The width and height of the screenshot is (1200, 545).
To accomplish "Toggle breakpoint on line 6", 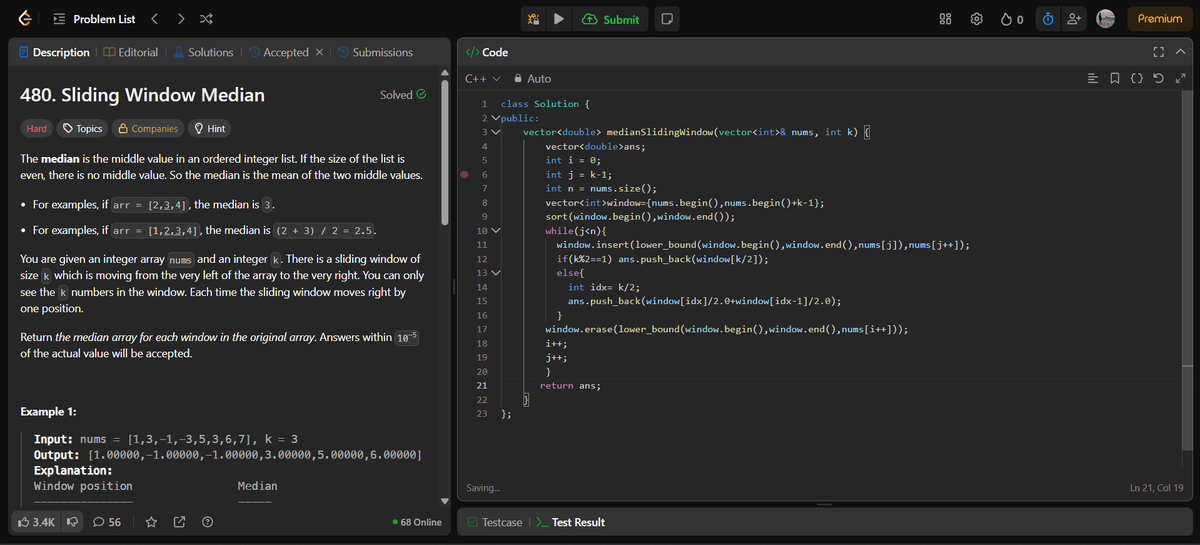I will coord(463,174).
